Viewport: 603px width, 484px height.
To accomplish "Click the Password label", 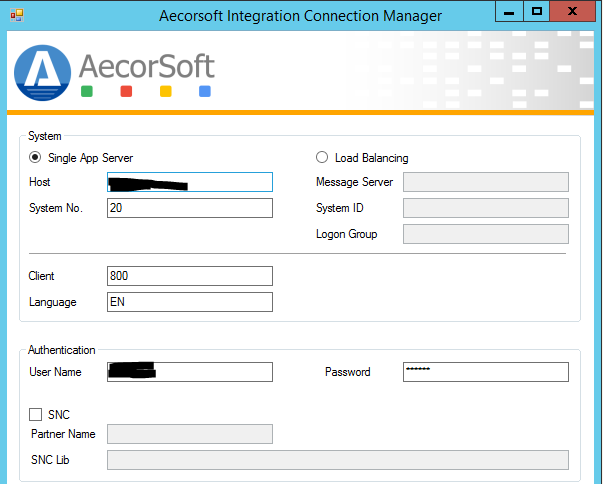I will pos(348,372).
